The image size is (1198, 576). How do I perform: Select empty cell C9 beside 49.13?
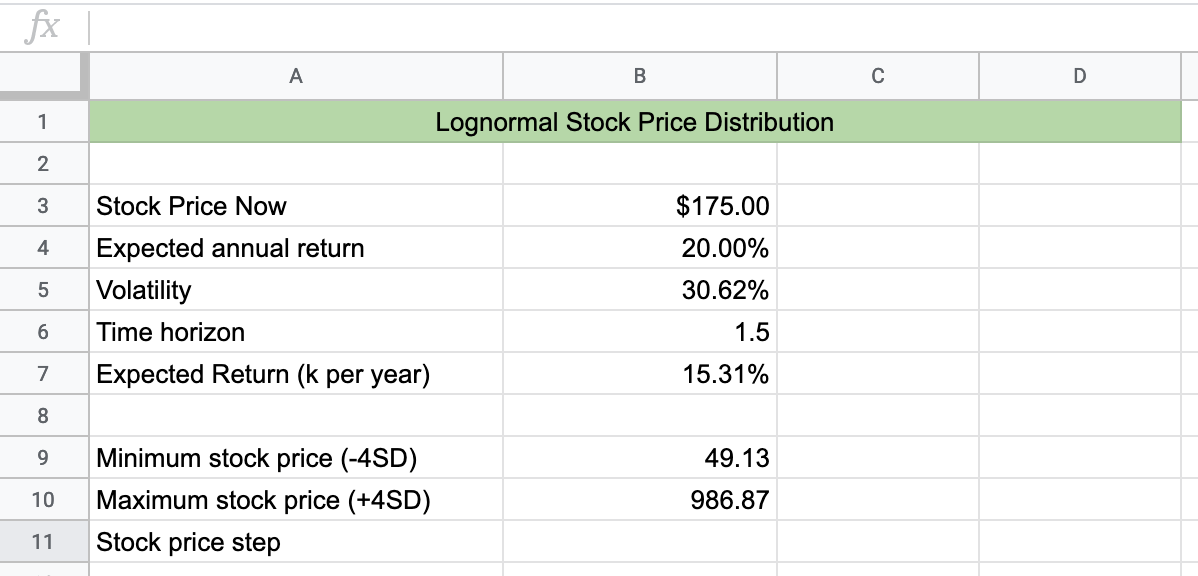point(878,458)
